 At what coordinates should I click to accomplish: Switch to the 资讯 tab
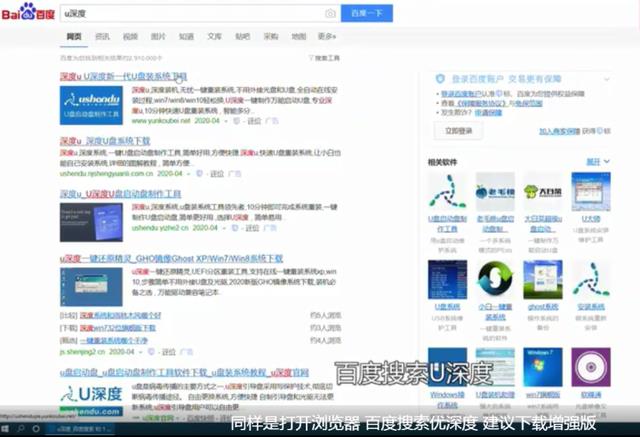102,37
